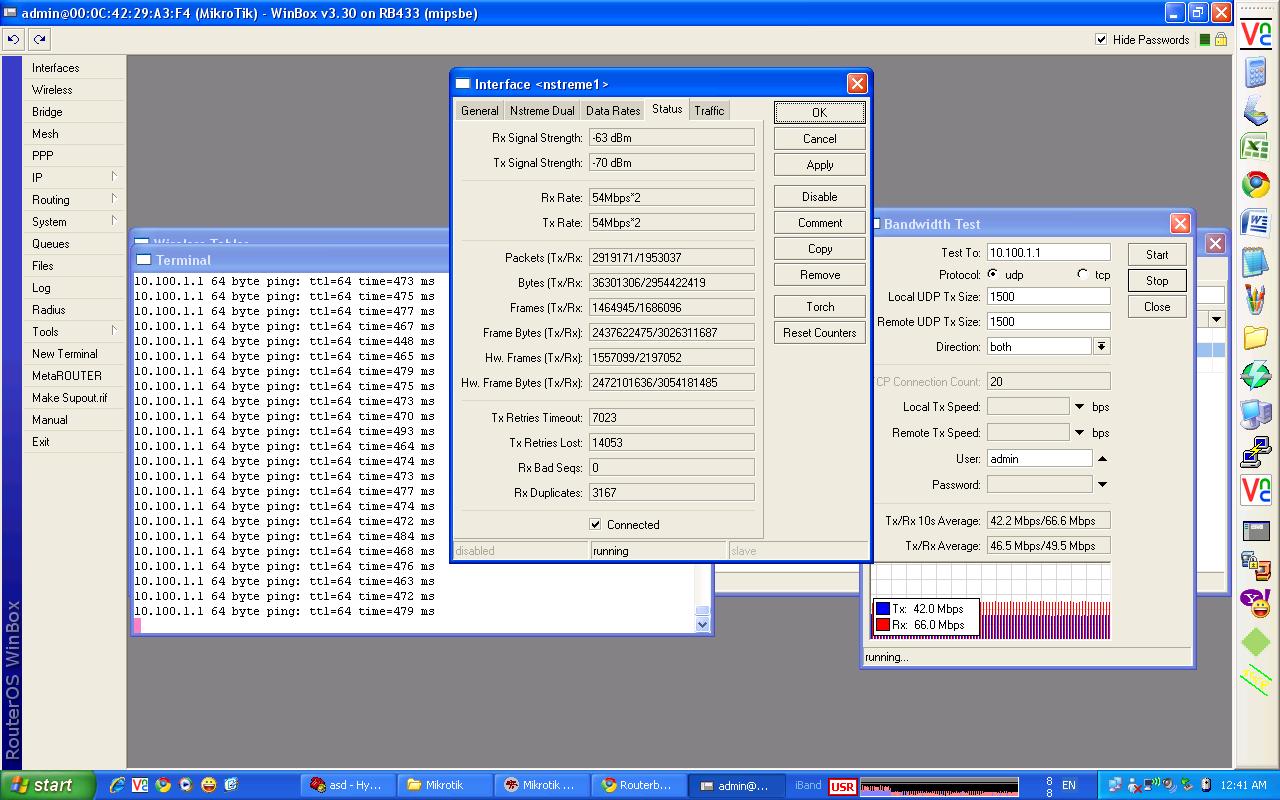
Task: Click the WinBox undo arrow icon
Action: (x=13, y=39)
